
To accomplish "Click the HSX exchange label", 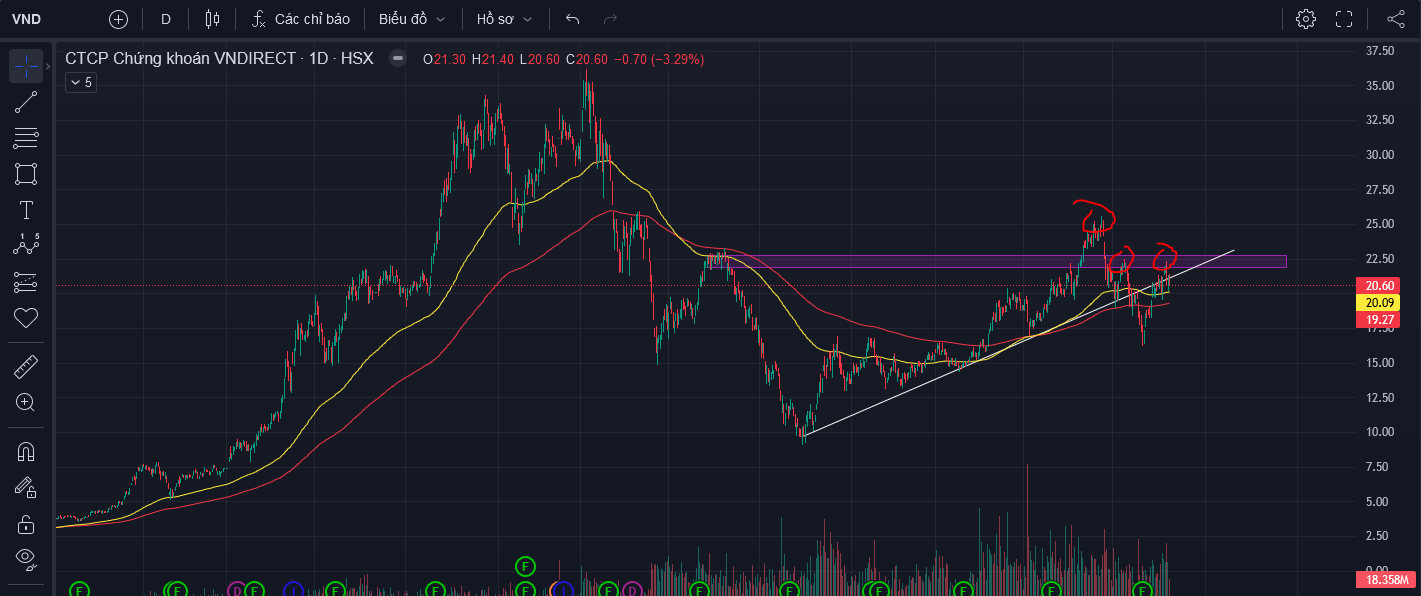I will coord(357,59).
